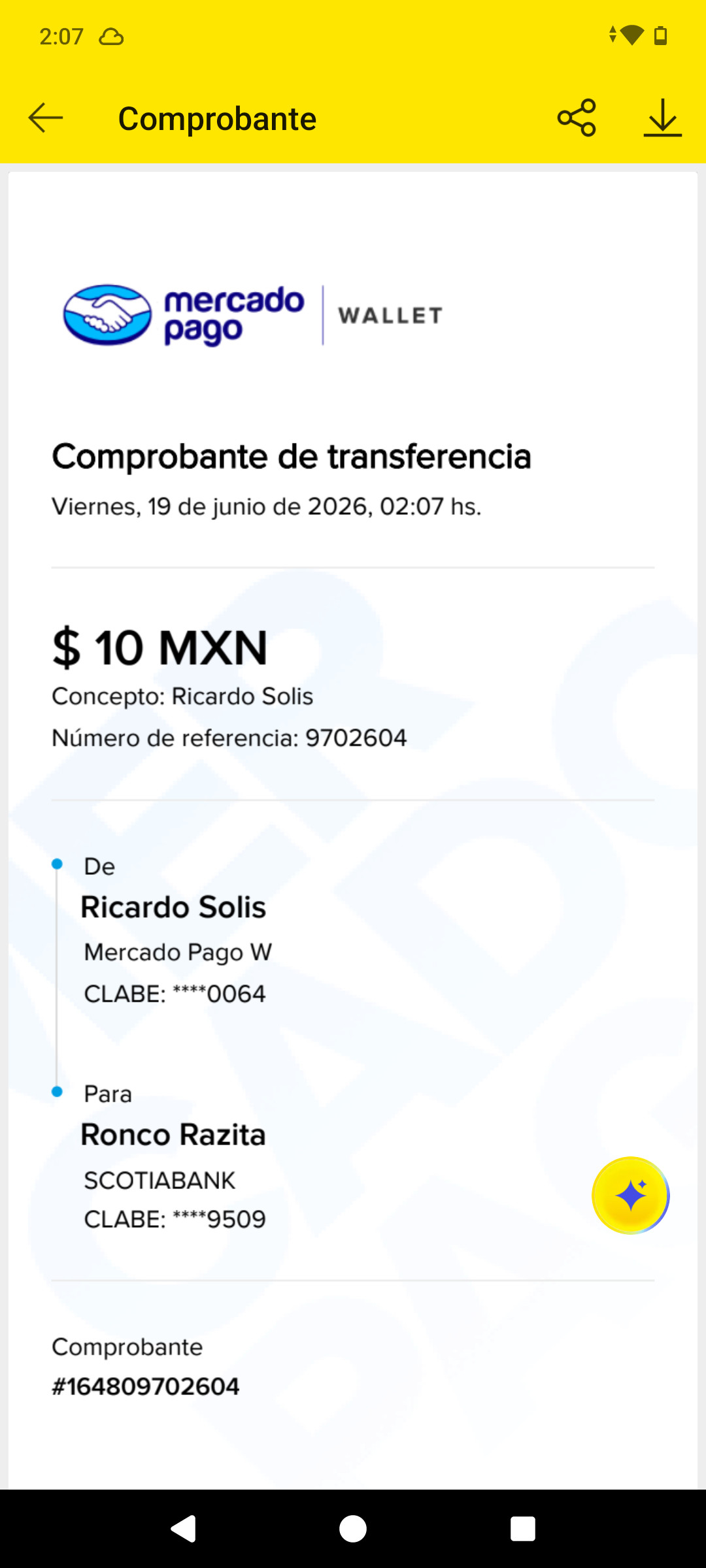
Task: Open recent apps square button
Action: click(523, 1529)
